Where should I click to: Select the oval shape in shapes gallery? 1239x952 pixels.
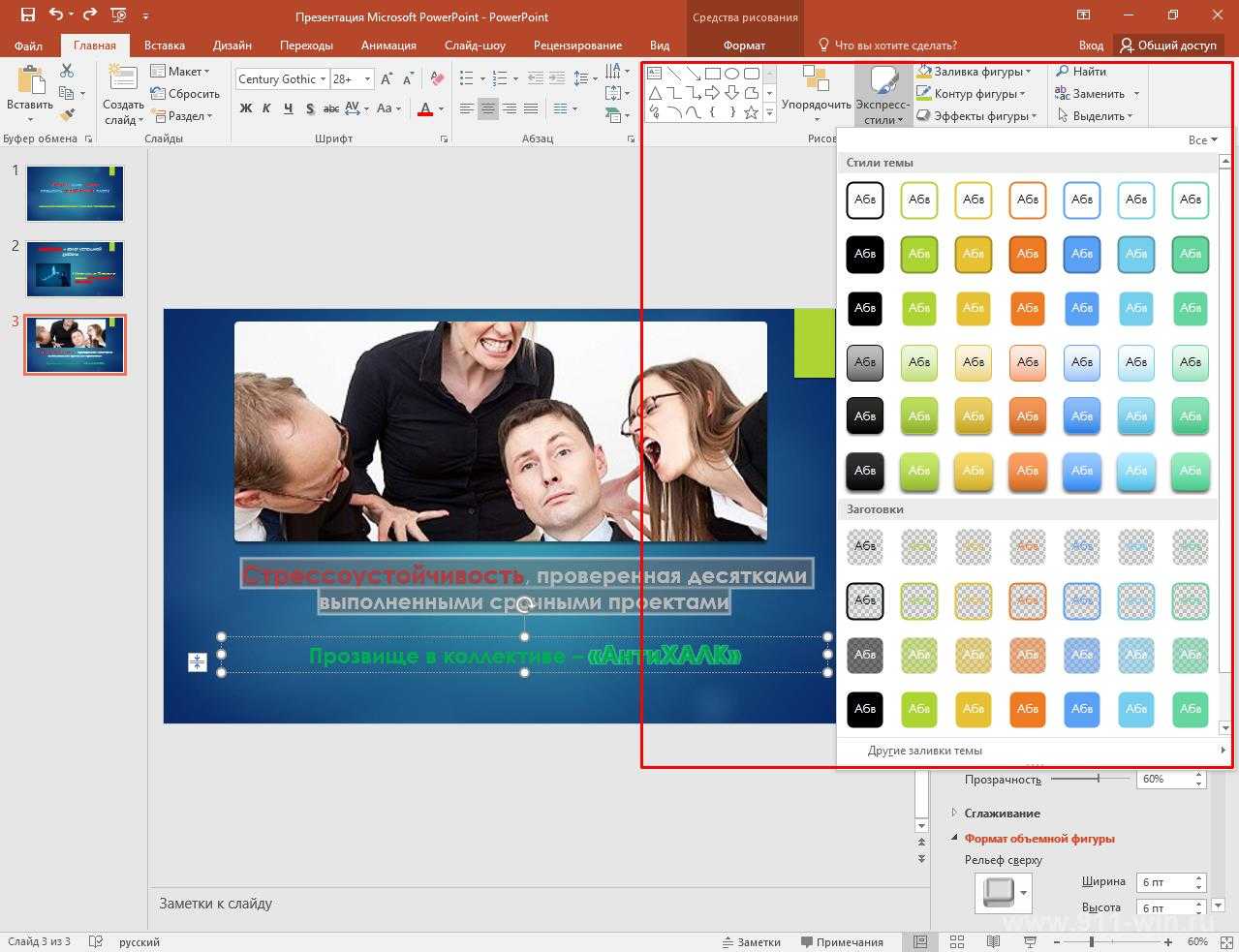pos(732,74)
